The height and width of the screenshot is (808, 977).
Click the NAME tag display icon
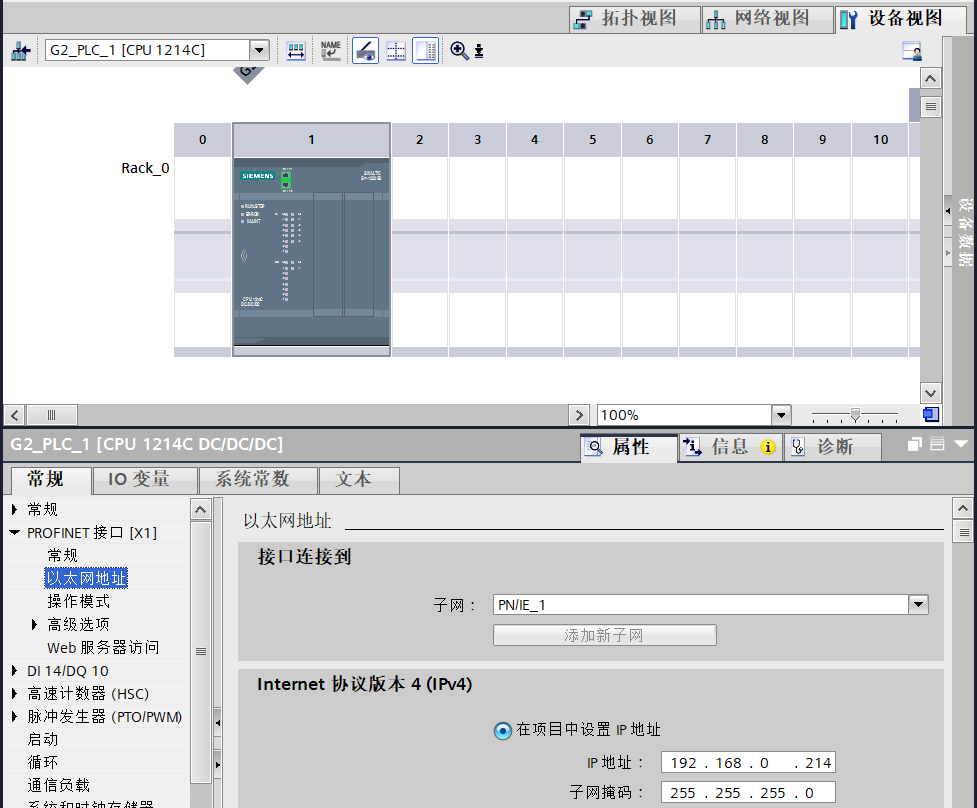331,51
